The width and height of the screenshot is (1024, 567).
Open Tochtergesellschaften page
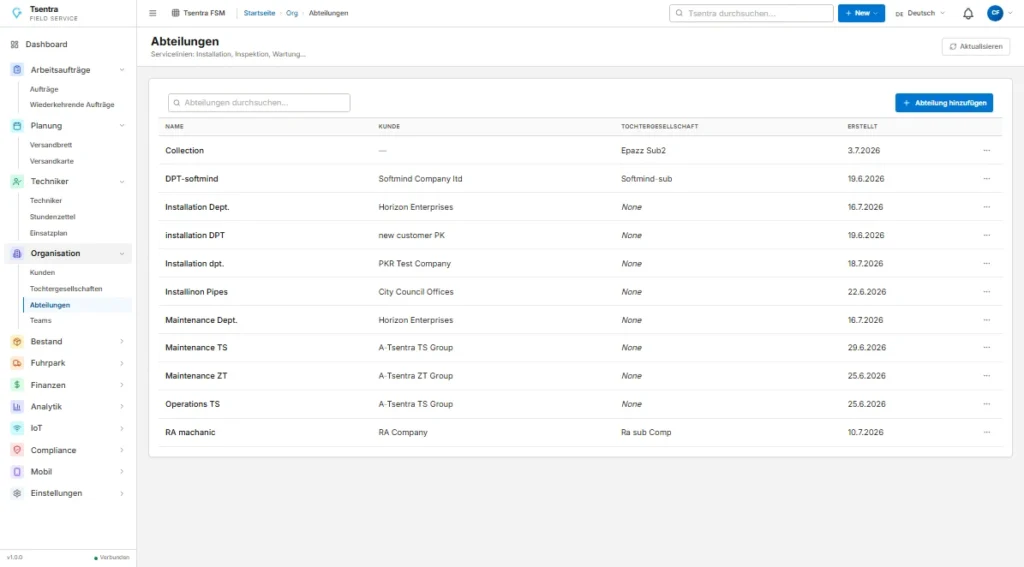[x=66, y=289]
